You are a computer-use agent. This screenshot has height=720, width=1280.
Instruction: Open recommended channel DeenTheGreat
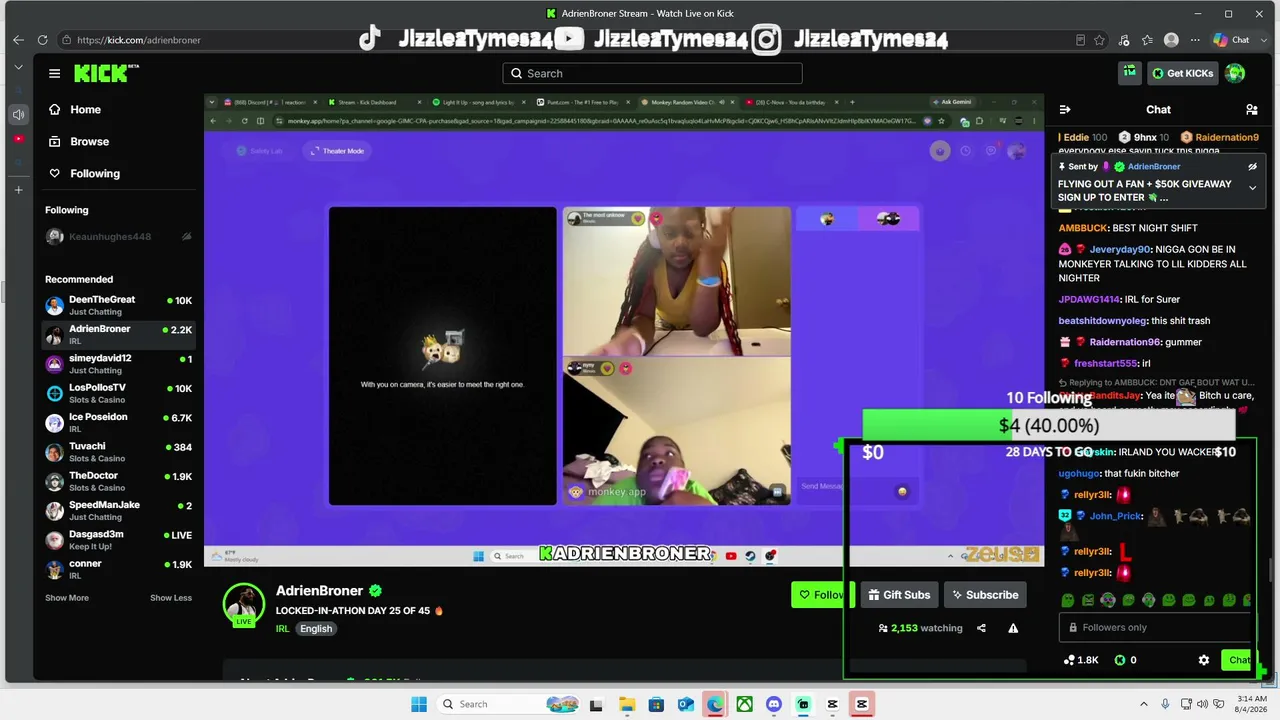click(x=118, y=305)
